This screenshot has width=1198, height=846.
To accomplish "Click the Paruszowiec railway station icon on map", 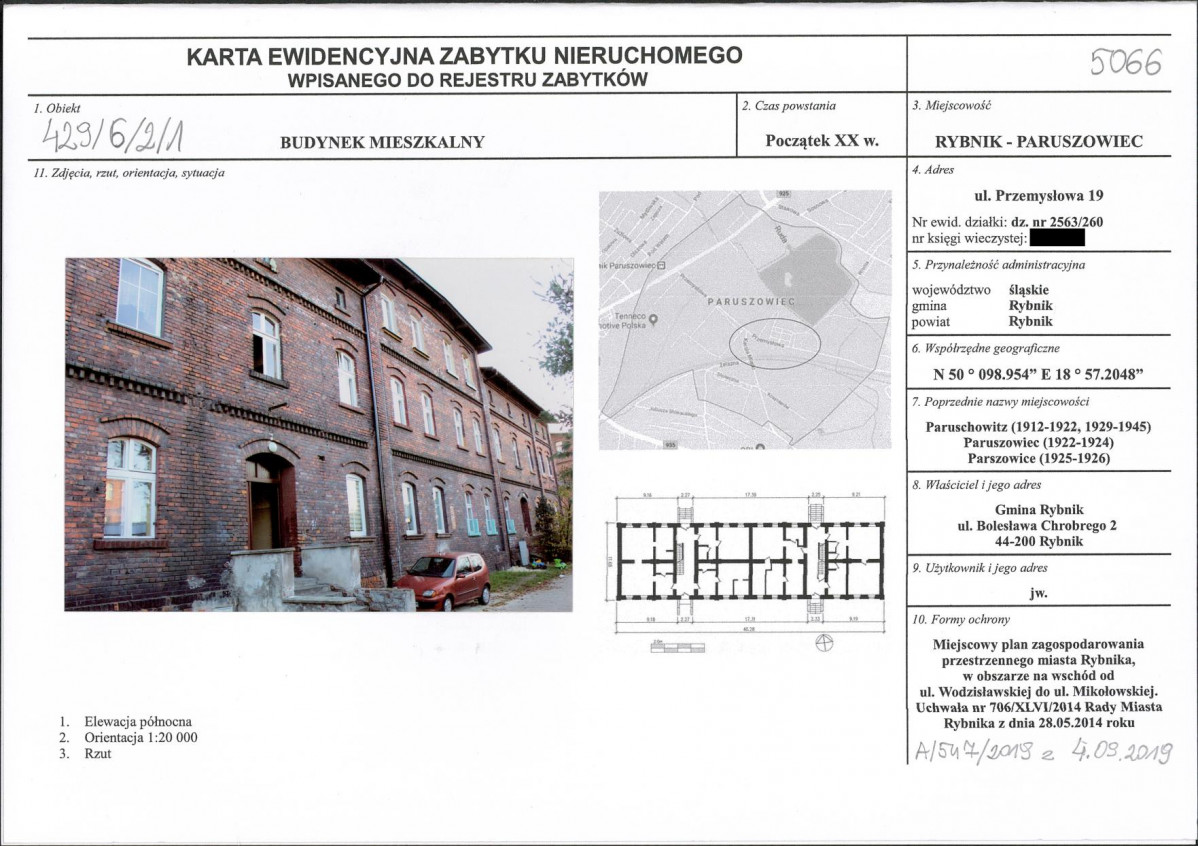I will [662, 265].
